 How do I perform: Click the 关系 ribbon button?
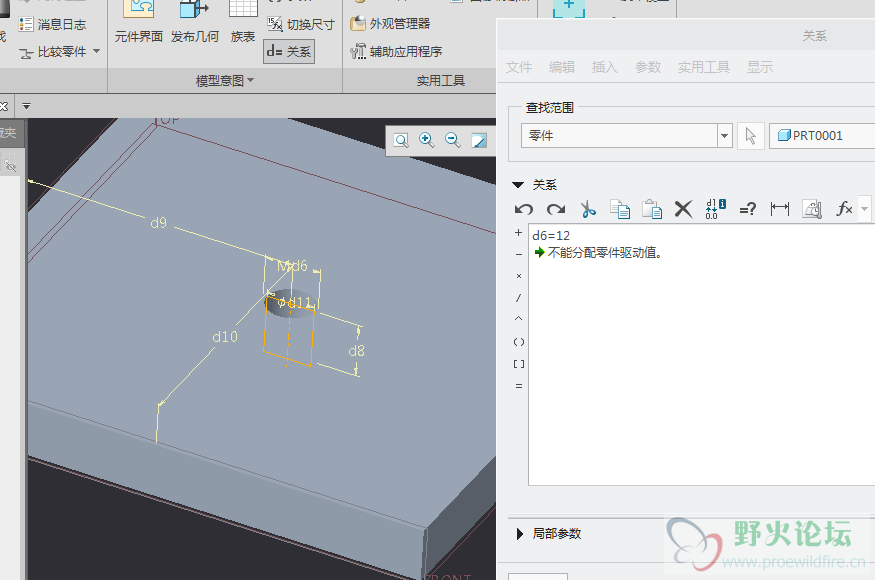289,51
